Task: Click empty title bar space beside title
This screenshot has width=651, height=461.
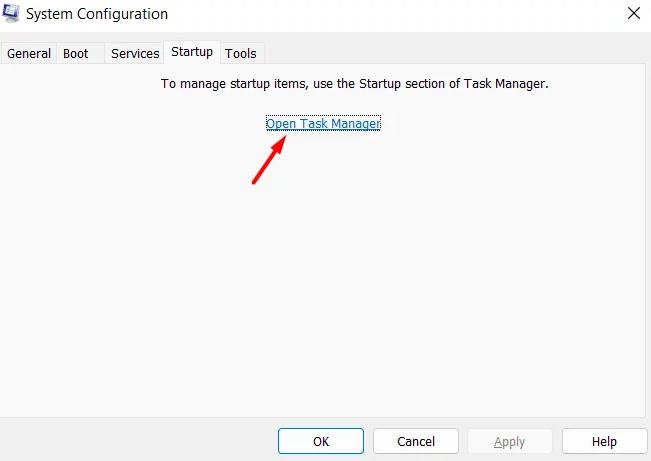Action: tap(394, 14)
